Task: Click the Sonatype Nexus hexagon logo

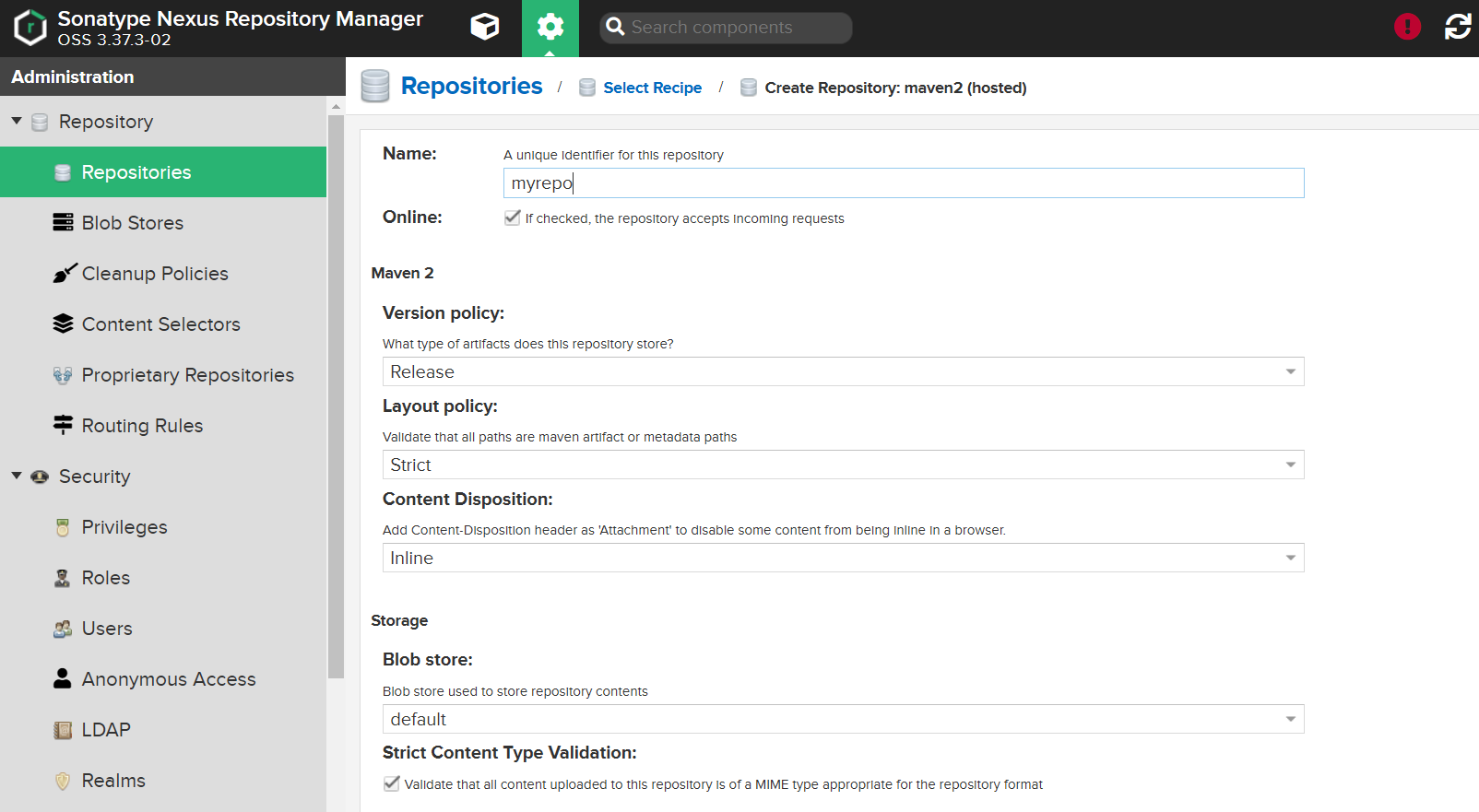Action: [x=30, y=28]
